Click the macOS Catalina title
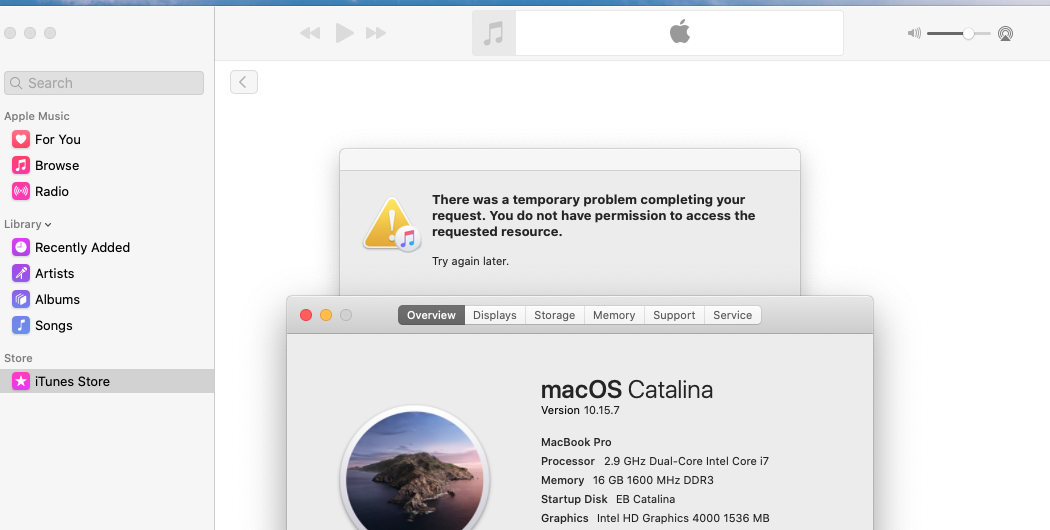 [627, 389]
